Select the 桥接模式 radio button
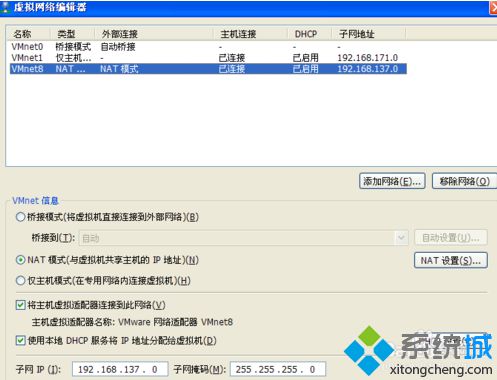Viewport: 497px width, 380px height. (20, 217)
